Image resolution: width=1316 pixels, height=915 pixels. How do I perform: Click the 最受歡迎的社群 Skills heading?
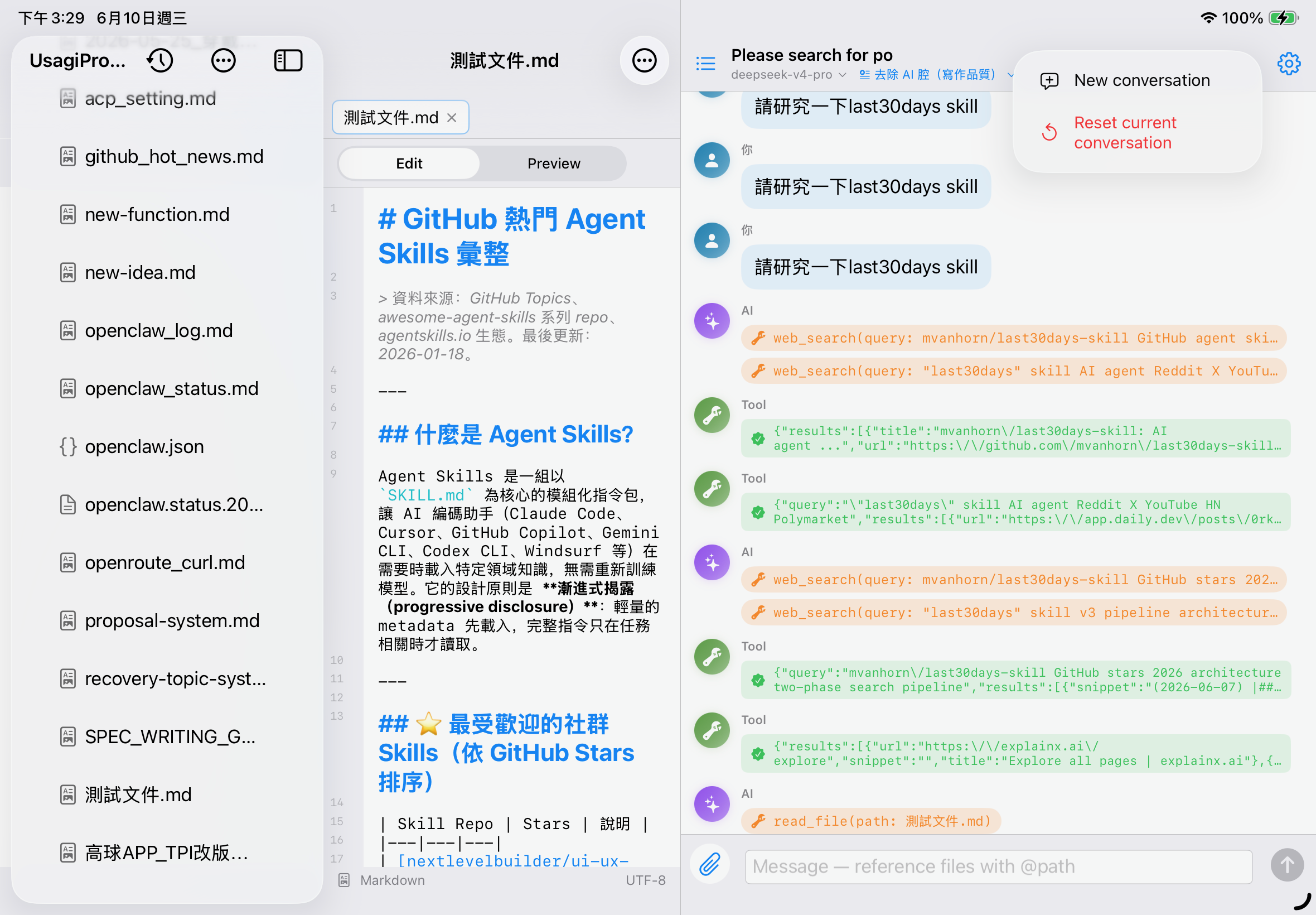tap(506, 753)
